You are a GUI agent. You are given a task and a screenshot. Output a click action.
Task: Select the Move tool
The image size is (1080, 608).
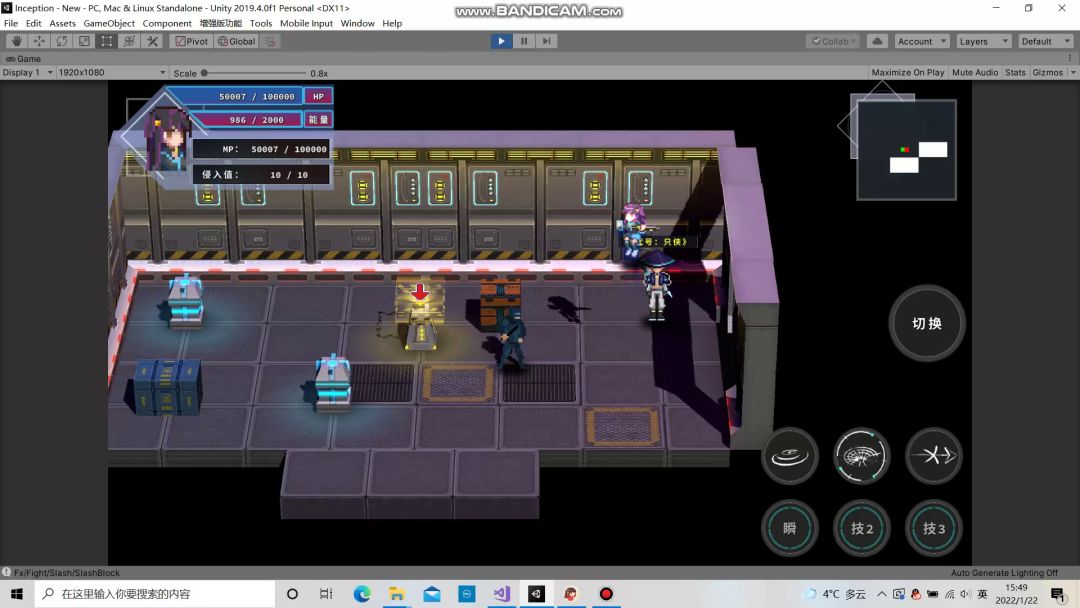[39, 41]
